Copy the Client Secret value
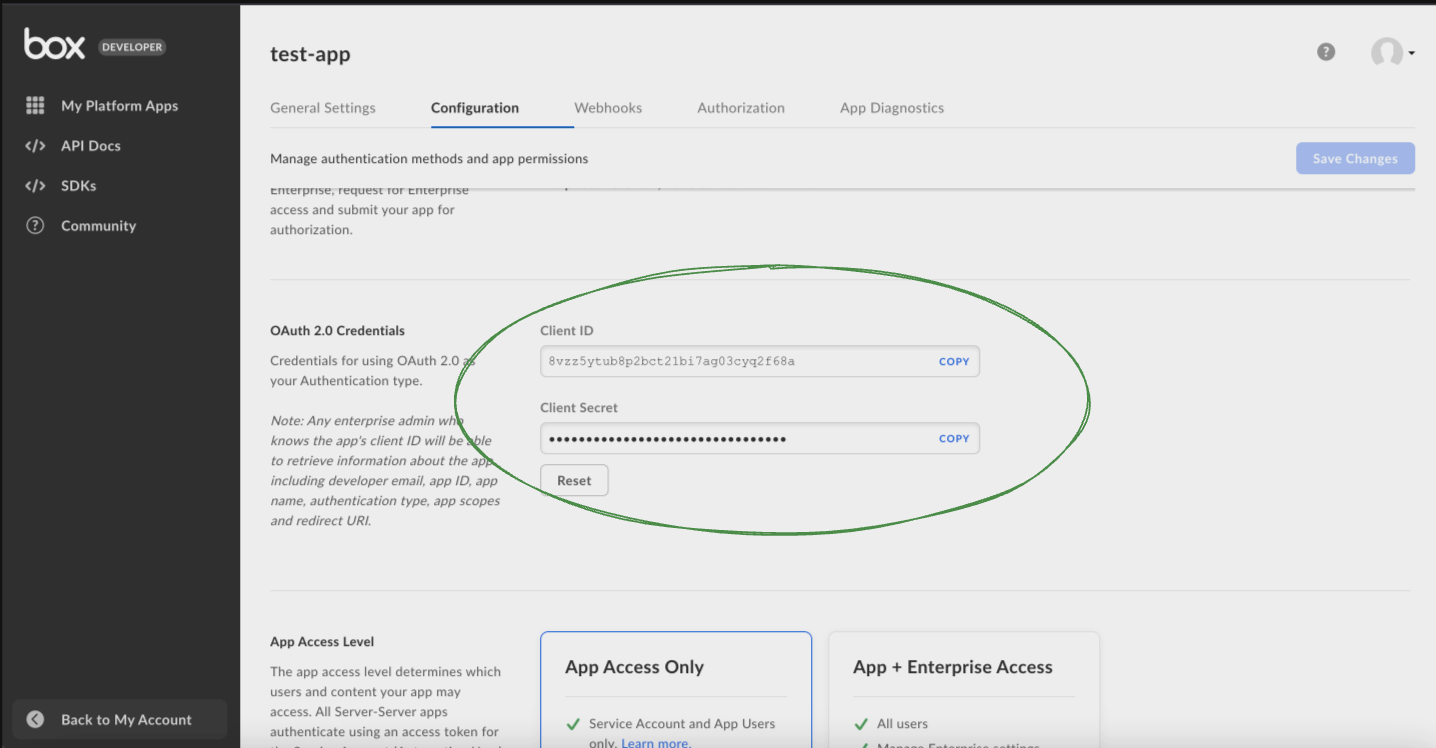Viewport: 1436px width, 748px height. point(954,438)
